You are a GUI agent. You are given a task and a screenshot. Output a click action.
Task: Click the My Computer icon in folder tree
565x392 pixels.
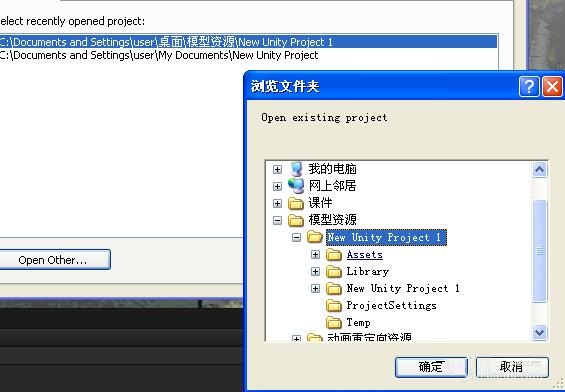296,169
